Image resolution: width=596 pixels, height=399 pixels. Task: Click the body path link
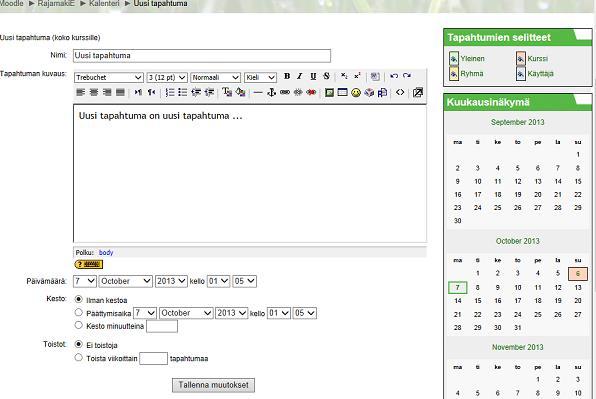click(106, 253)
